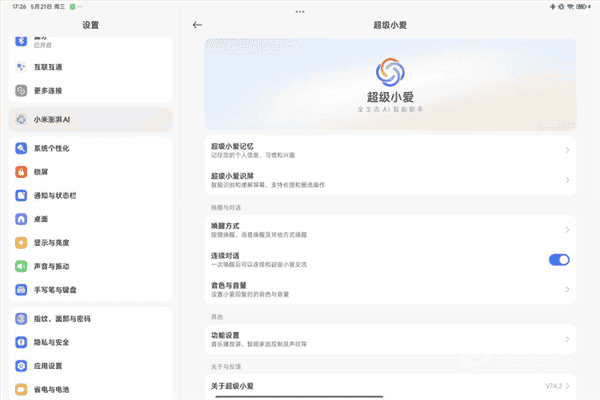Expand 超级小爱识屏 using its chevron
Image resolution: width=600 pixels, height=400 pixels.
click(x=567, y=180)
